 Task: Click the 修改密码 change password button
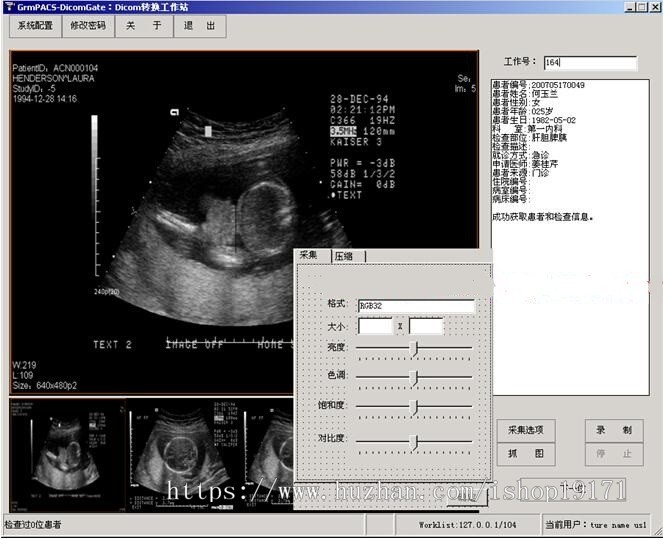pos(88,26)
